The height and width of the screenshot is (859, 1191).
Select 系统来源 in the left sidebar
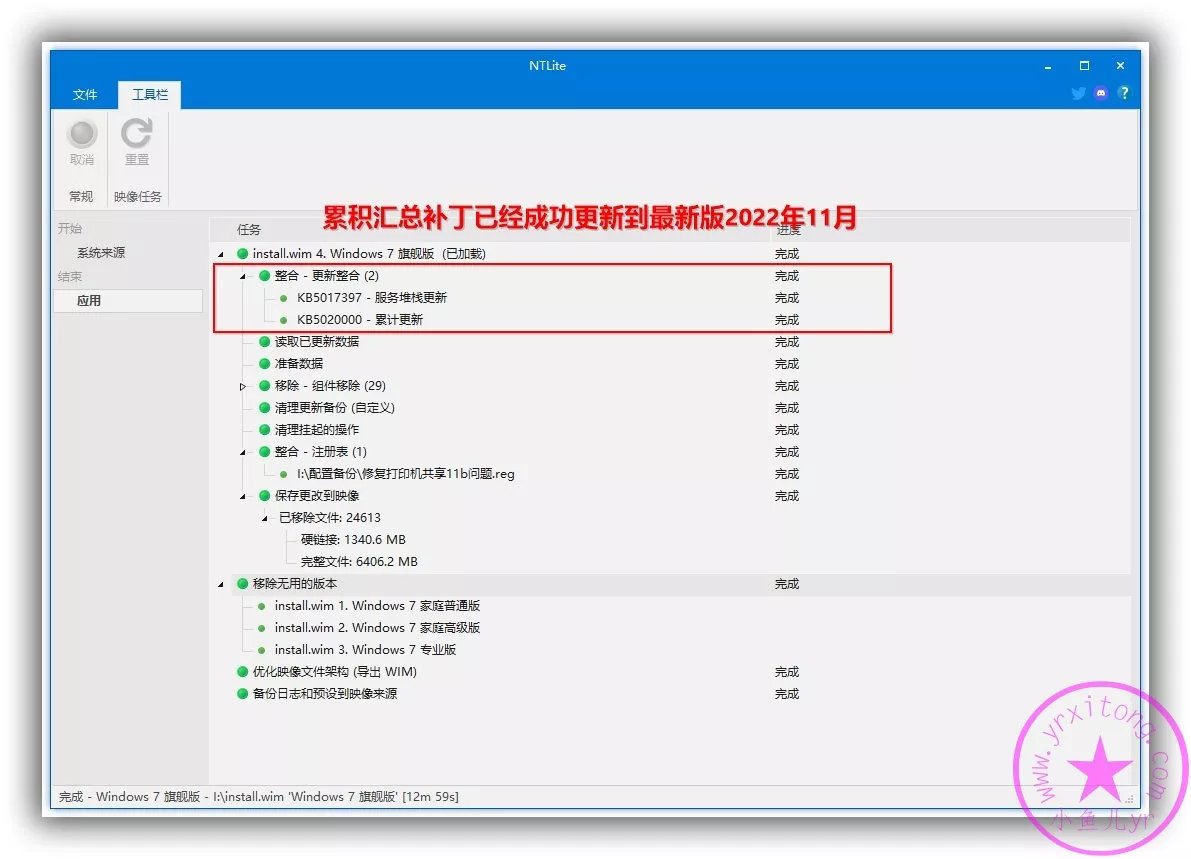tap(101, 252)
